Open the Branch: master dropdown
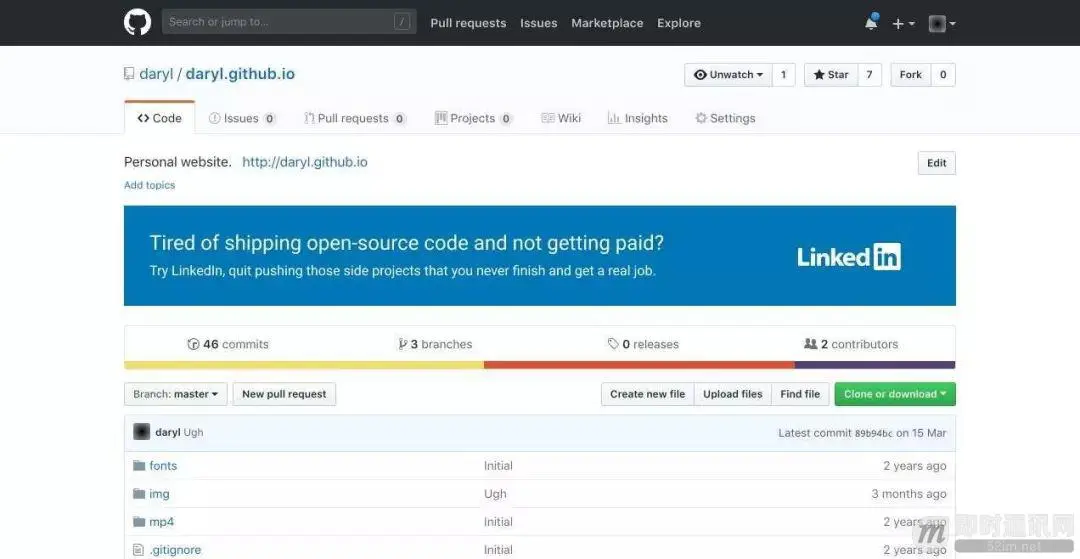Viewport: 1080px width, 559px height. 176,394
